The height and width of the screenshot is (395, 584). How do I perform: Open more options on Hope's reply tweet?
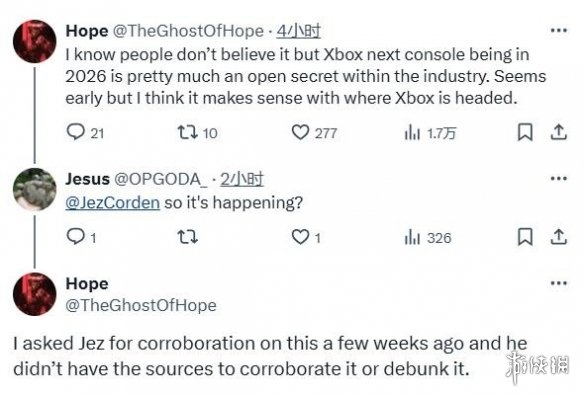click(559, 283)
